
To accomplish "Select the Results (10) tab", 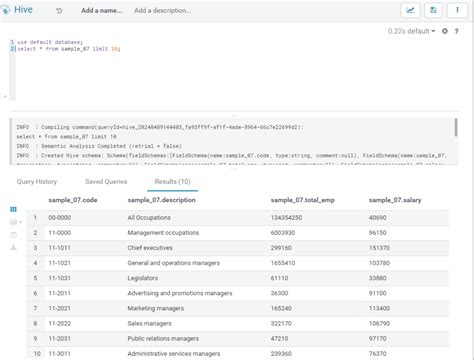I will point(172,182).
